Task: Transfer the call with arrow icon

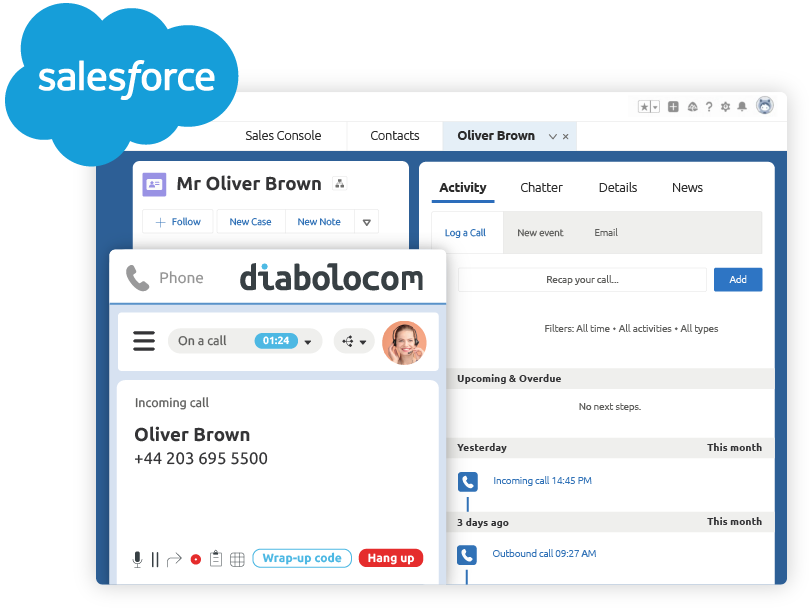Action: (x=174, y=559)
